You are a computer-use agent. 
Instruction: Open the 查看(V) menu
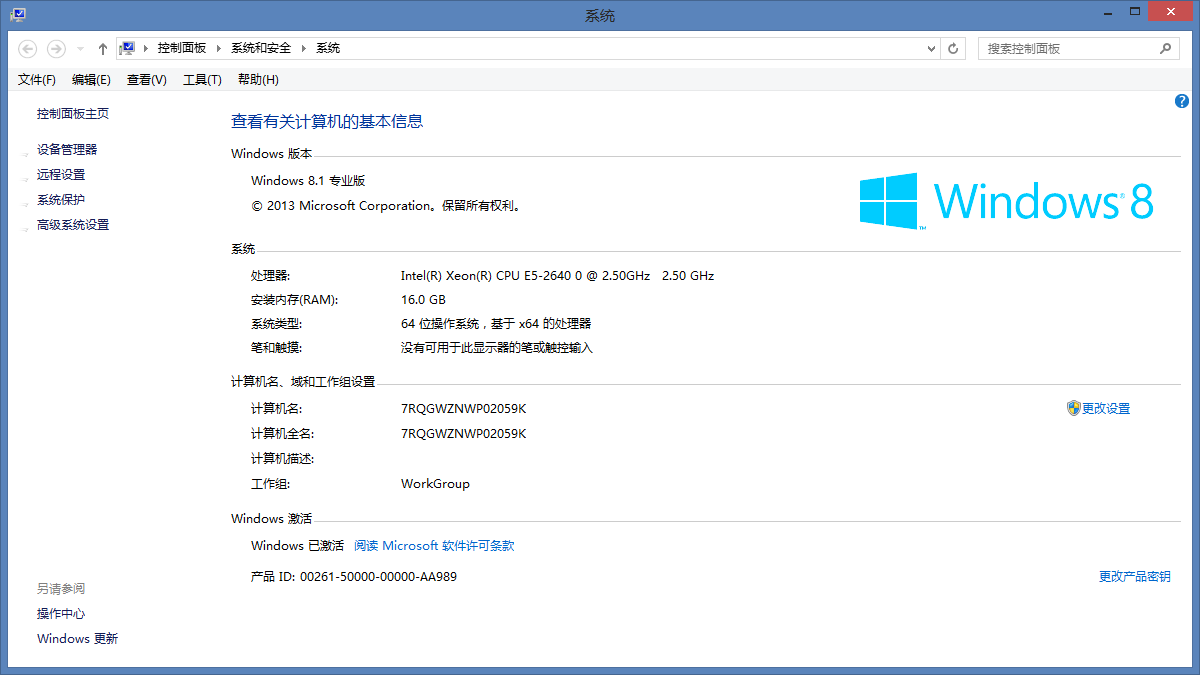(x=147, y=80)
